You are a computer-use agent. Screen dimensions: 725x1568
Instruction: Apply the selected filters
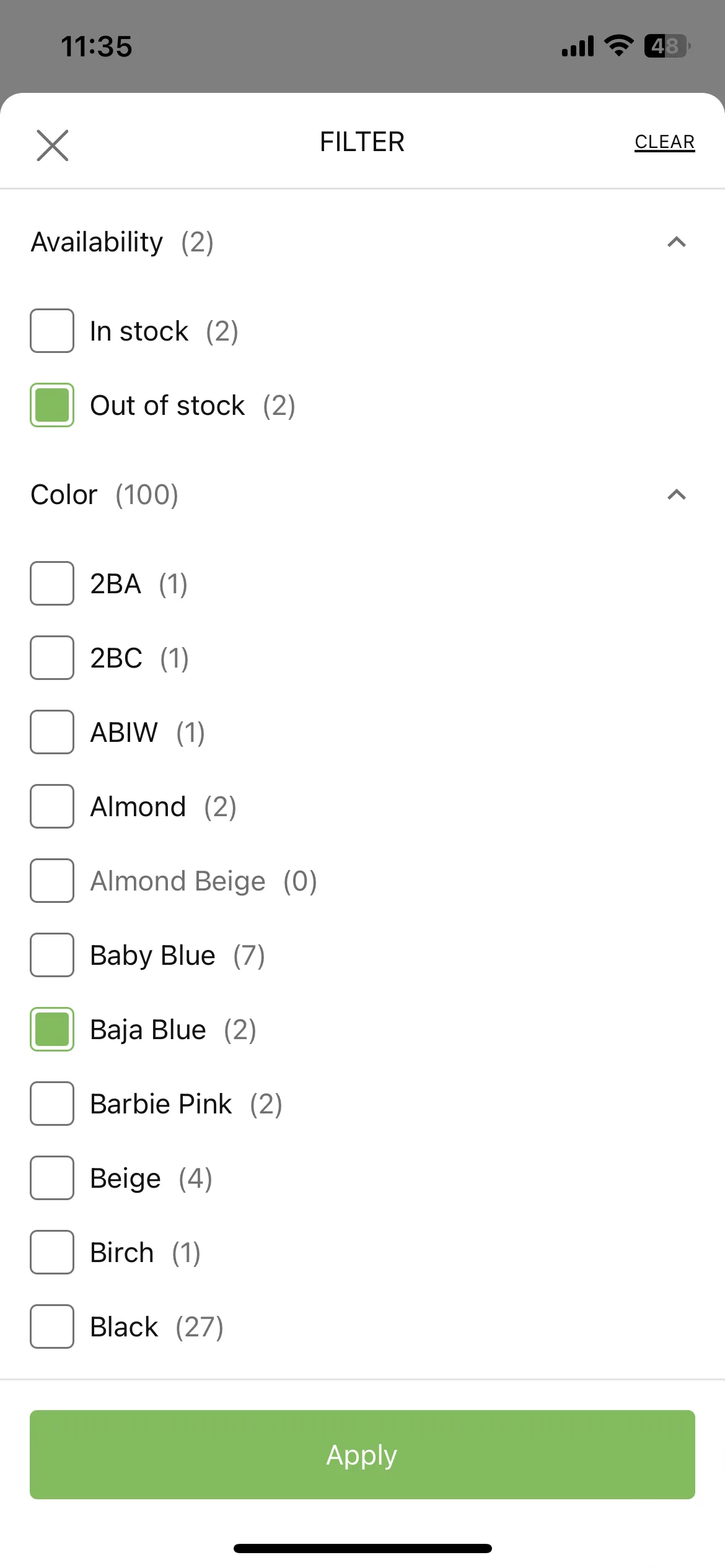[x=362, y=1455]
